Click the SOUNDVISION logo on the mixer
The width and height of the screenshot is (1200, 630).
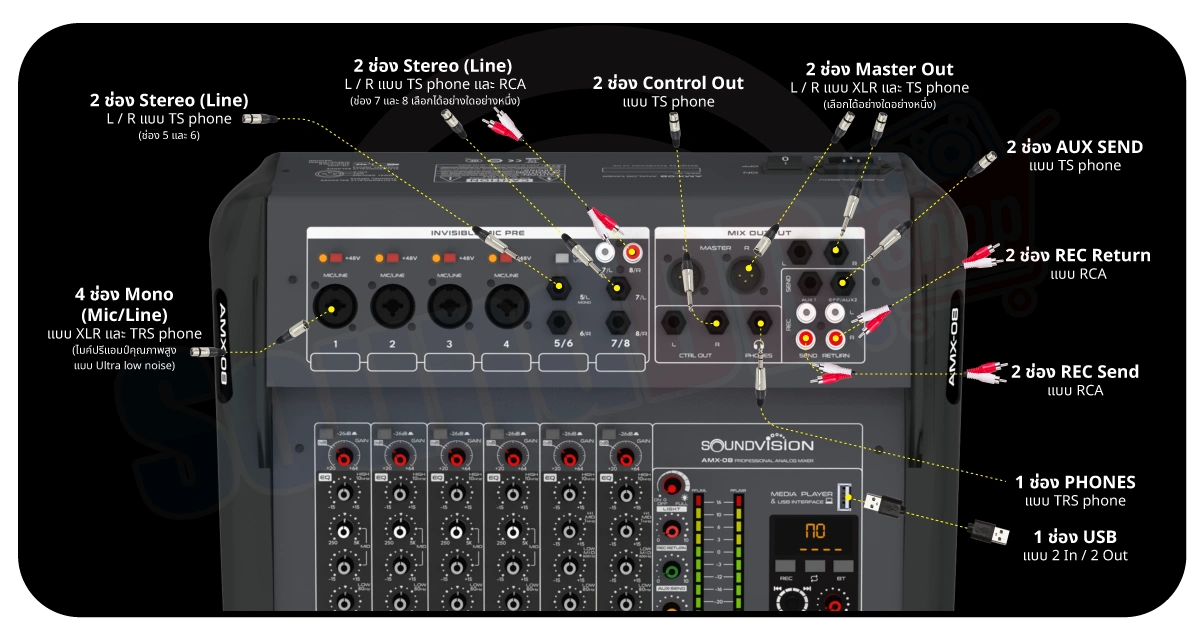pyautogui.click(x=757, y=445)
